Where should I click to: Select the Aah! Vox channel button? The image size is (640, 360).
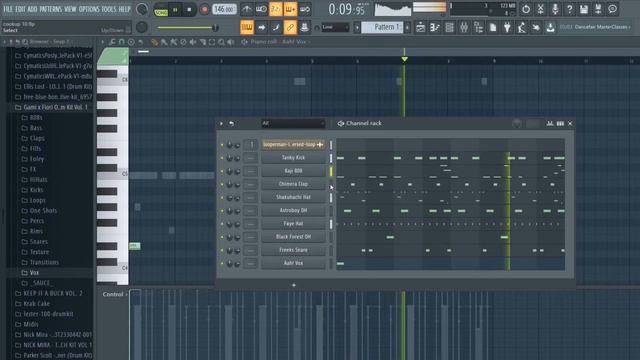(293, 263)
